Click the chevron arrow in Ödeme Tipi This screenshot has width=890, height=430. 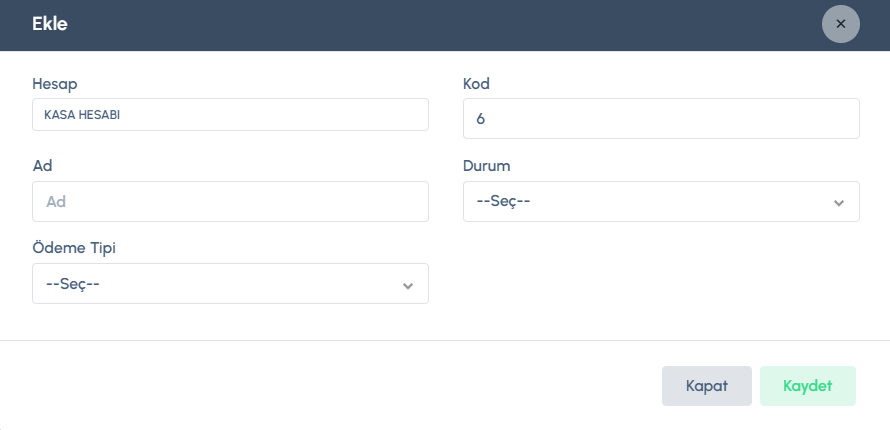click(x=408, y=286)
